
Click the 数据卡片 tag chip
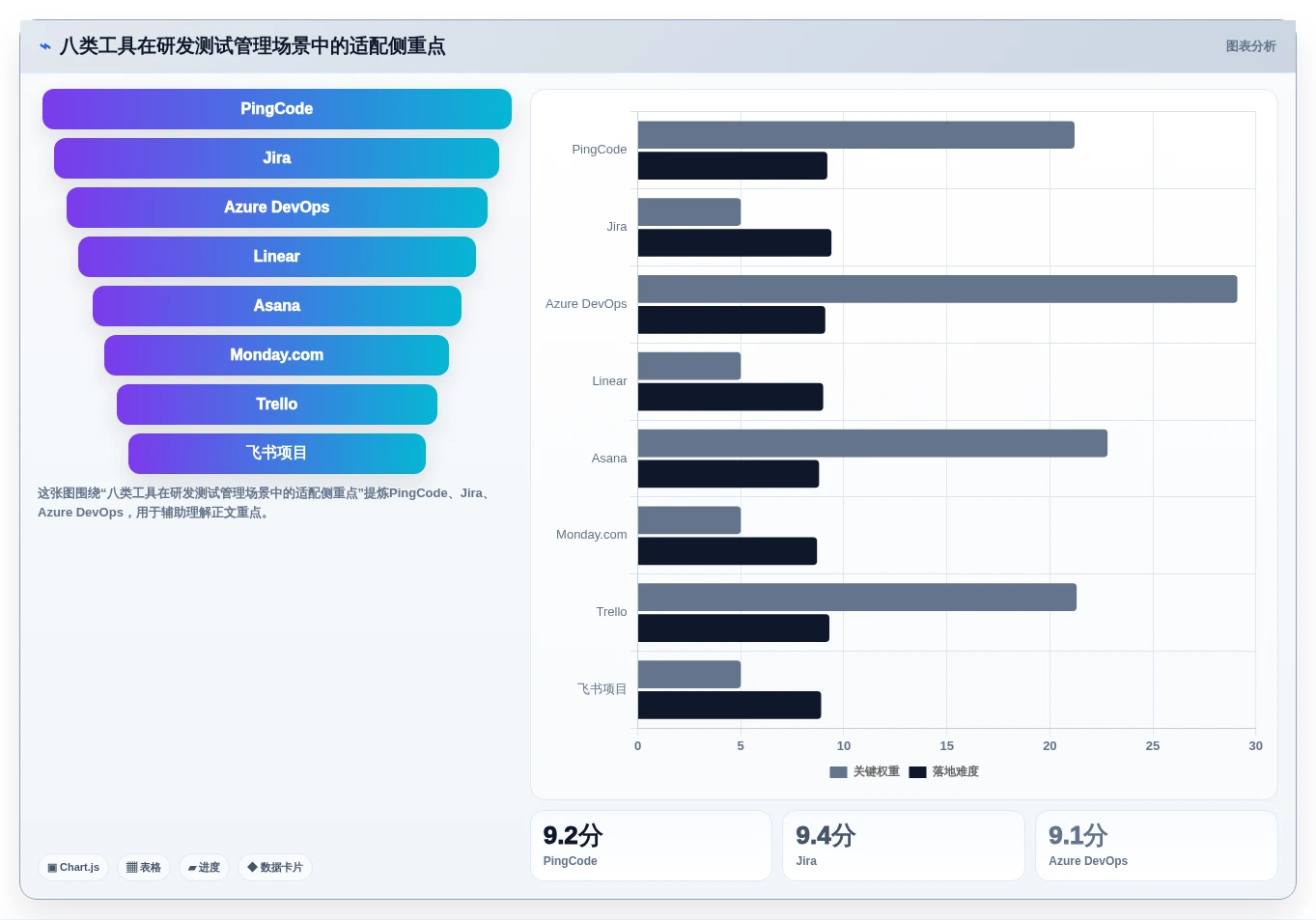tap(275, 867)
